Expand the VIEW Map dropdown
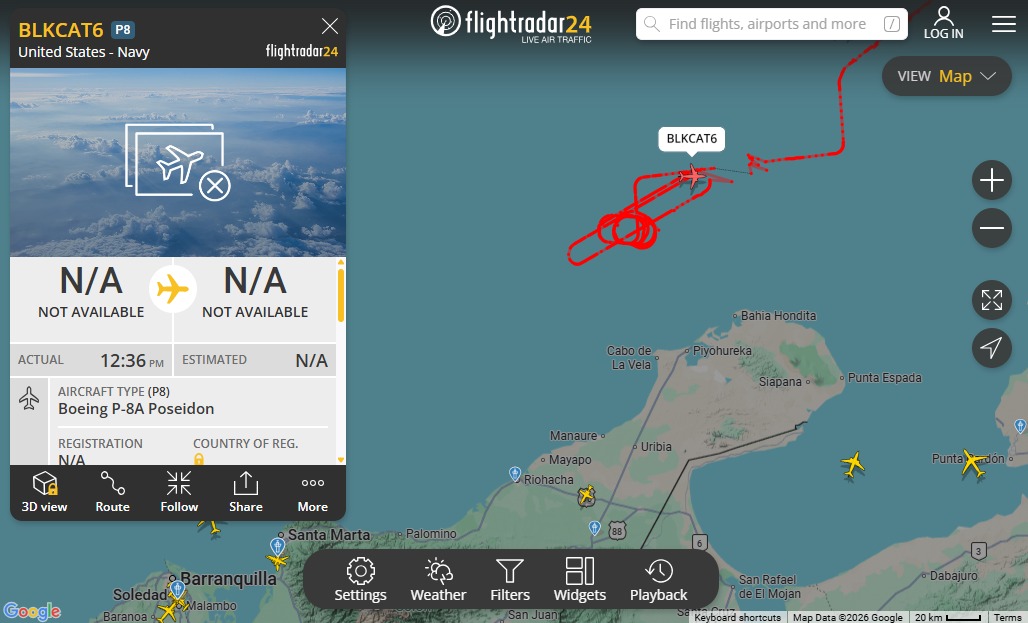 [x=946, y=76]
